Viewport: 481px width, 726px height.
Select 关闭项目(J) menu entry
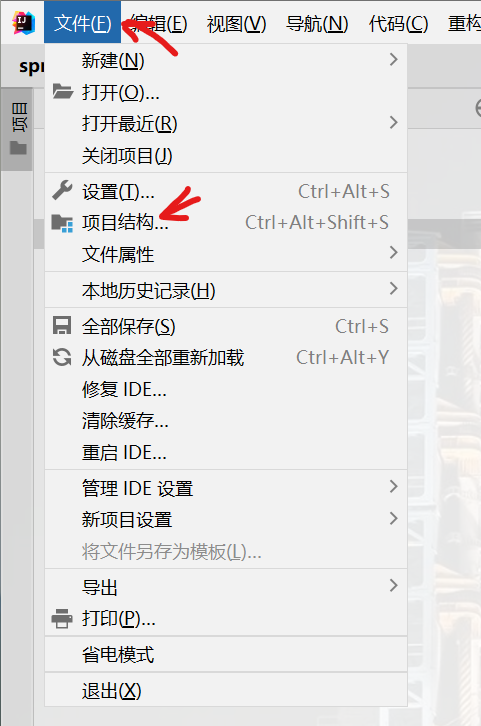click(x=226, y=156)
